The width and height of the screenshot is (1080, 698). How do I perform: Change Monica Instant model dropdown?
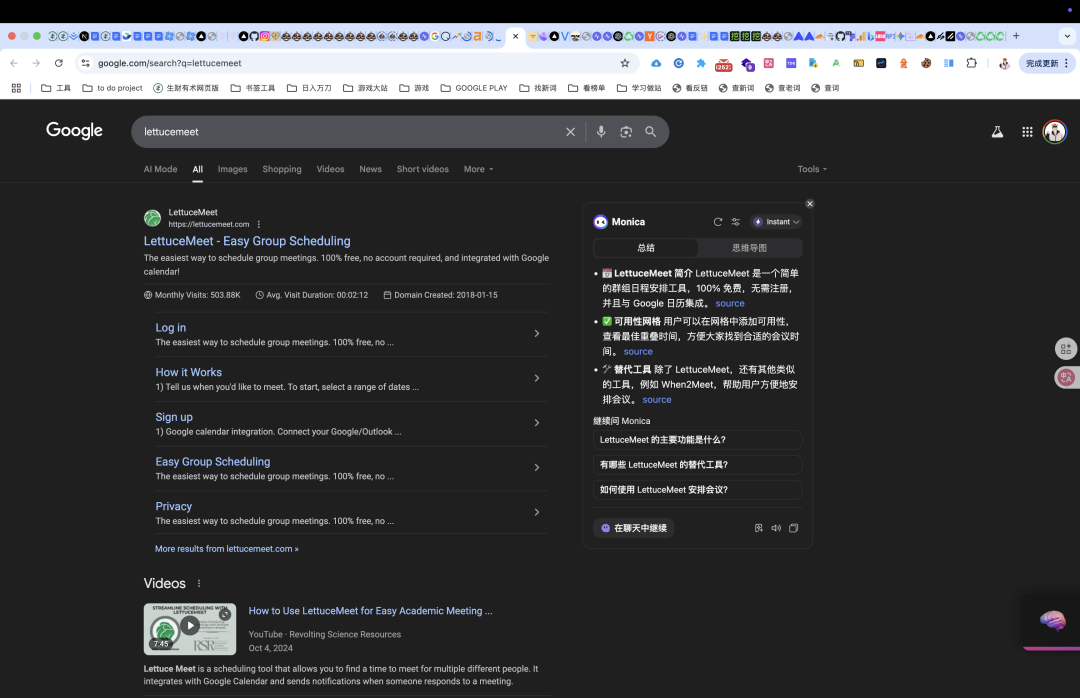click(776, 222)
